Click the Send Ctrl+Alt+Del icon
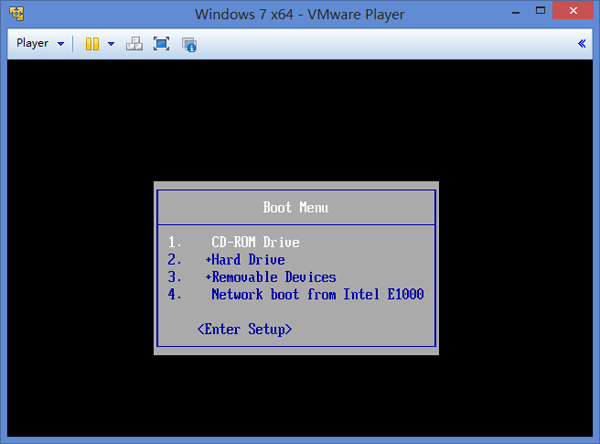Screen dimensions: 600x444 (x=134, y=44)
